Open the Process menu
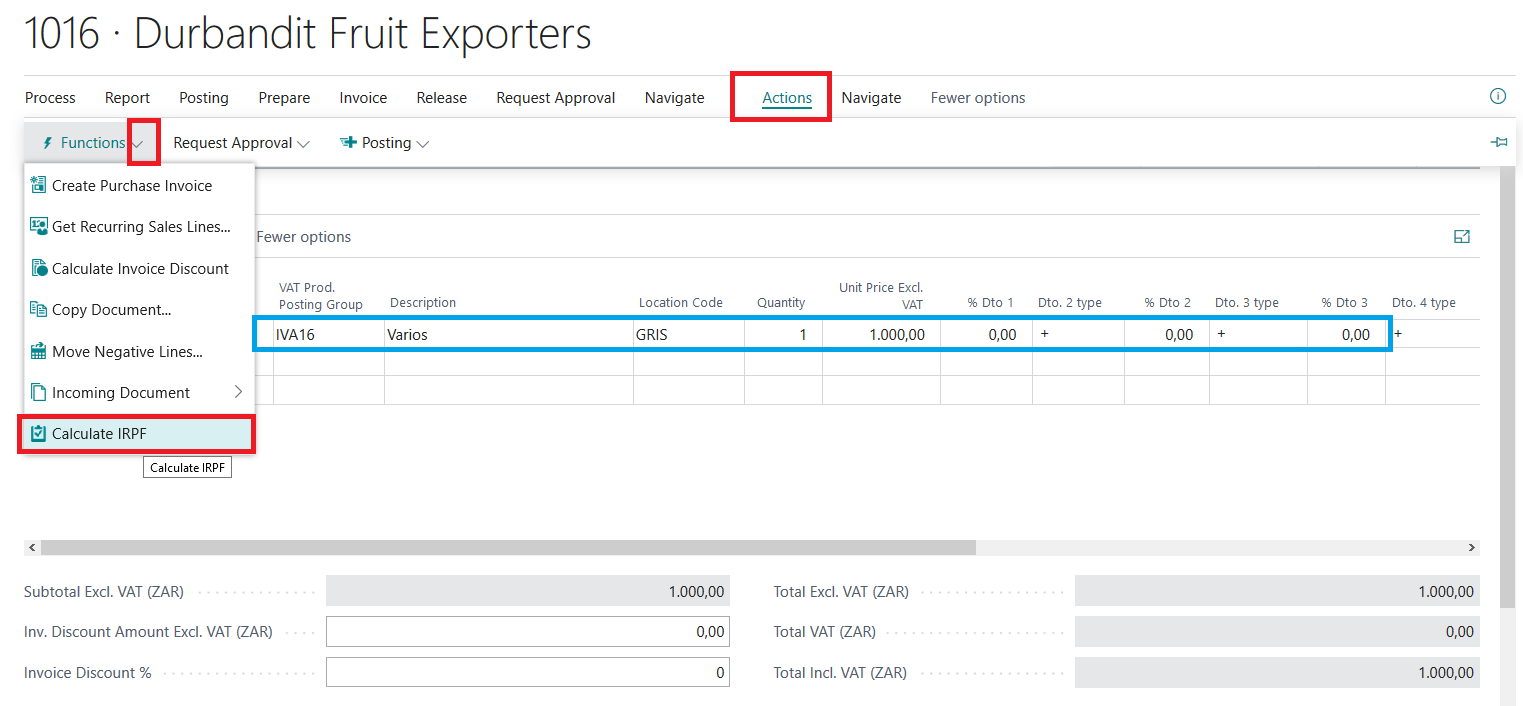1523x706 pixels. point(50,98)
